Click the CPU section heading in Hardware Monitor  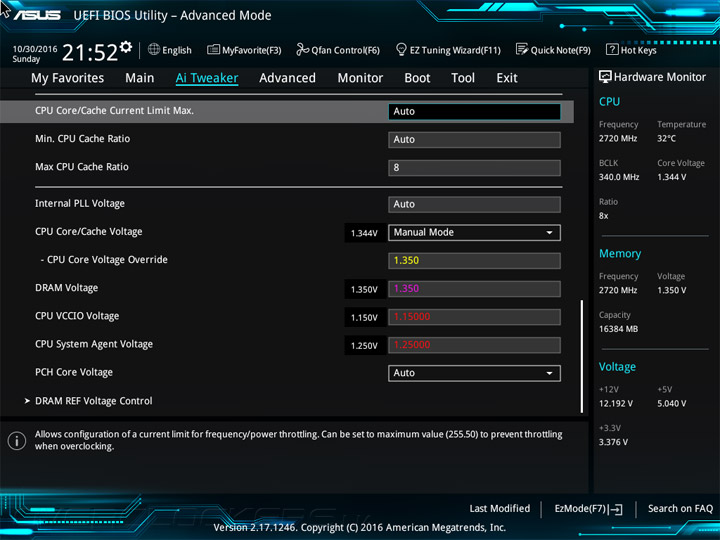click(609, 101)
